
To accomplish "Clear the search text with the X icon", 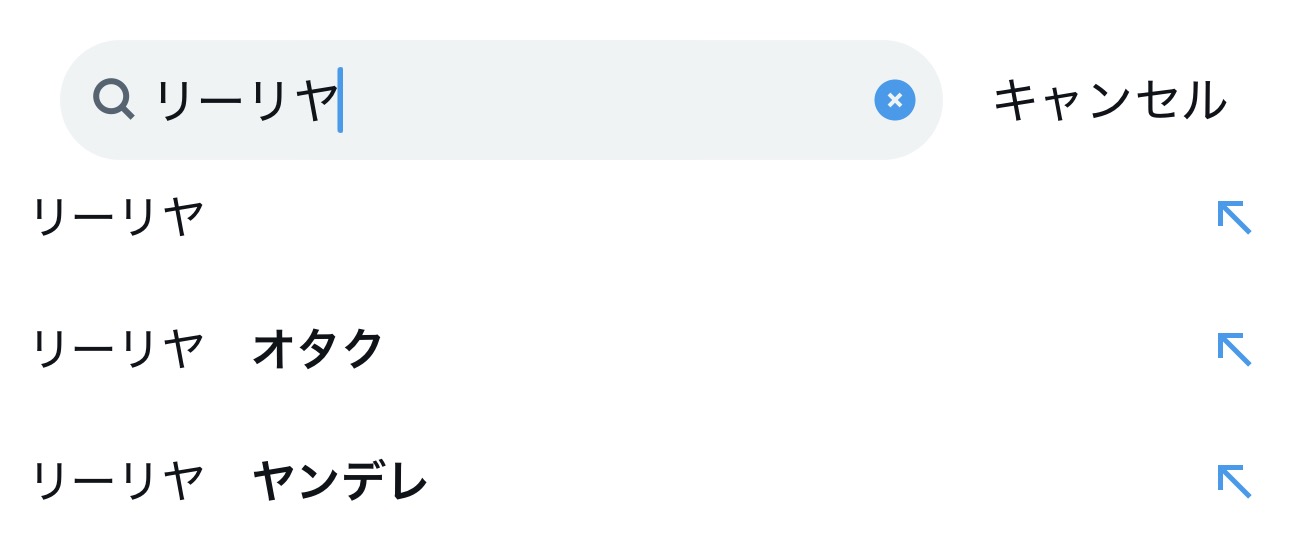I will [894, 100].
